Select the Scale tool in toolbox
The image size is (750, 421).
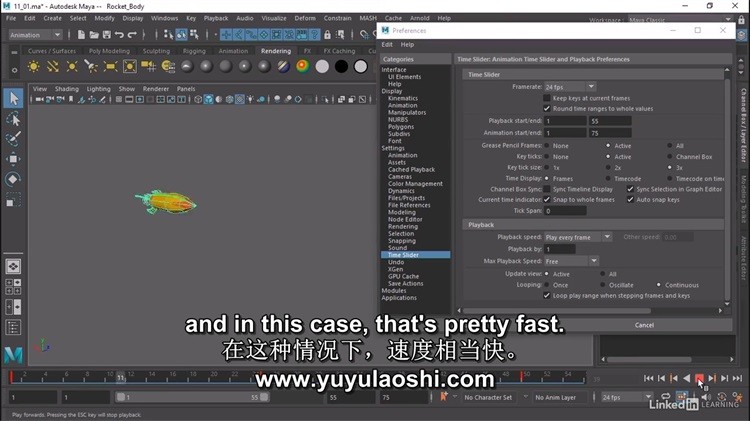click(x=13, y=199)
